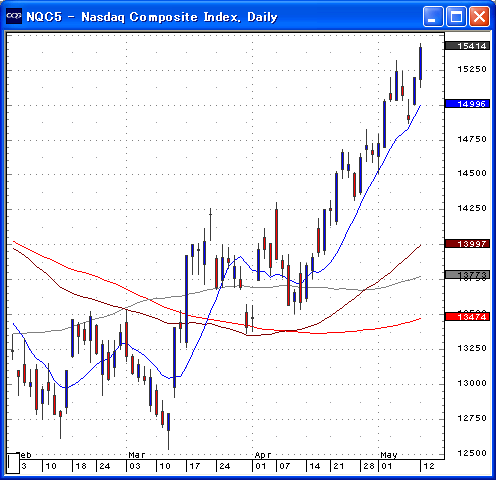Select the gray 13773 average label
This screenshot has height=480, width=496.
[467, 275]
